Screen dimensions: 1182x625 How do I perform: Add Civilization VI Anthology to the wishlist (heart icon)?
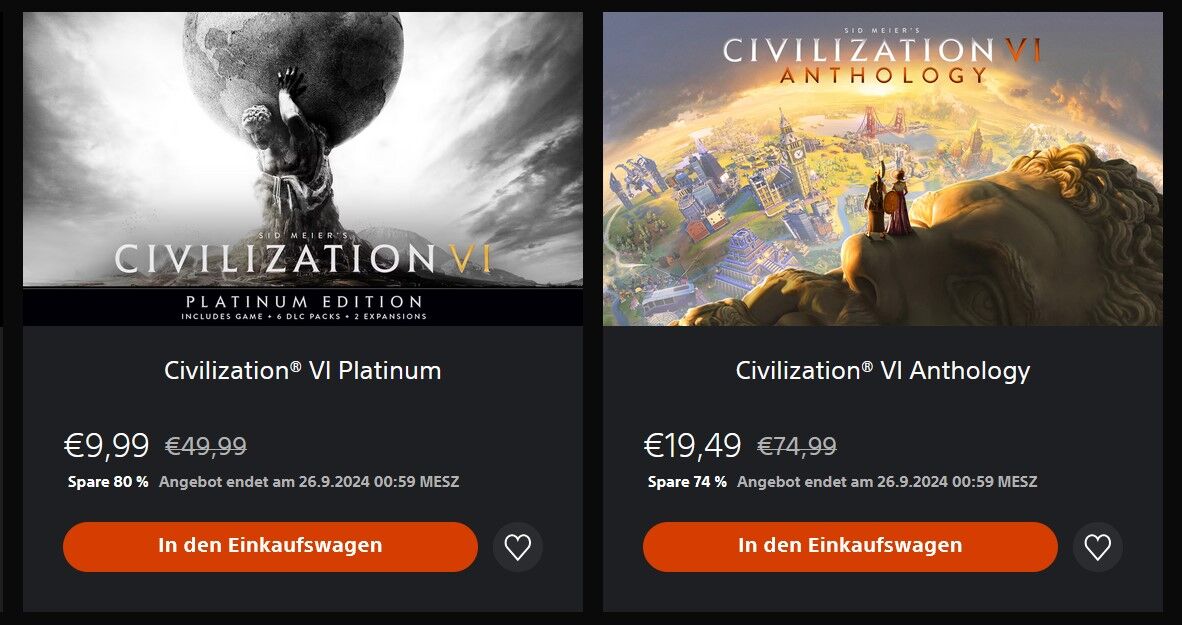coord(1097,547)
